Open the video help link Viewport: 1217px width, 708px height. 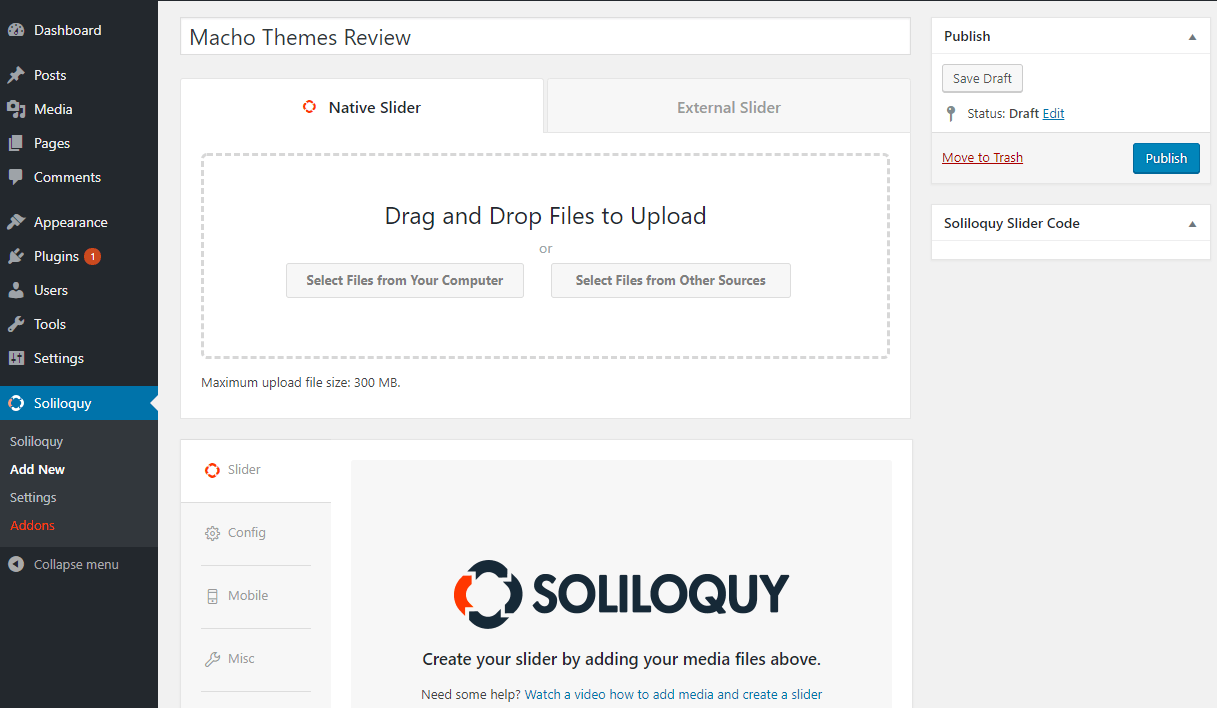(x=673, y=694)
